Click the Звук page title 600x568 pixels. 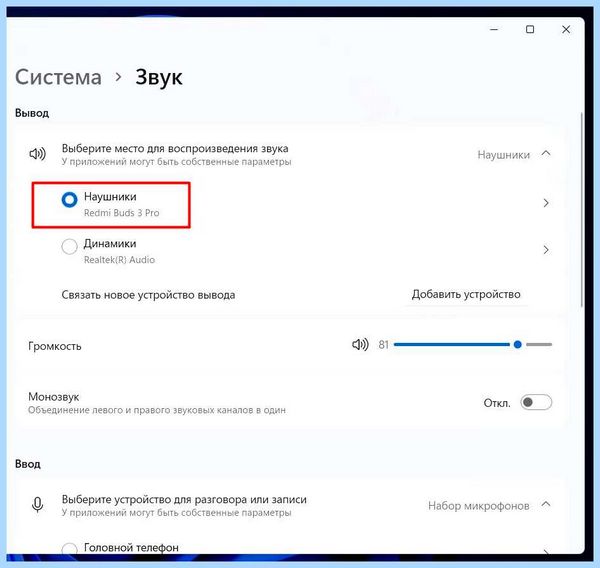pyautogui.click(x=158, y=78)
